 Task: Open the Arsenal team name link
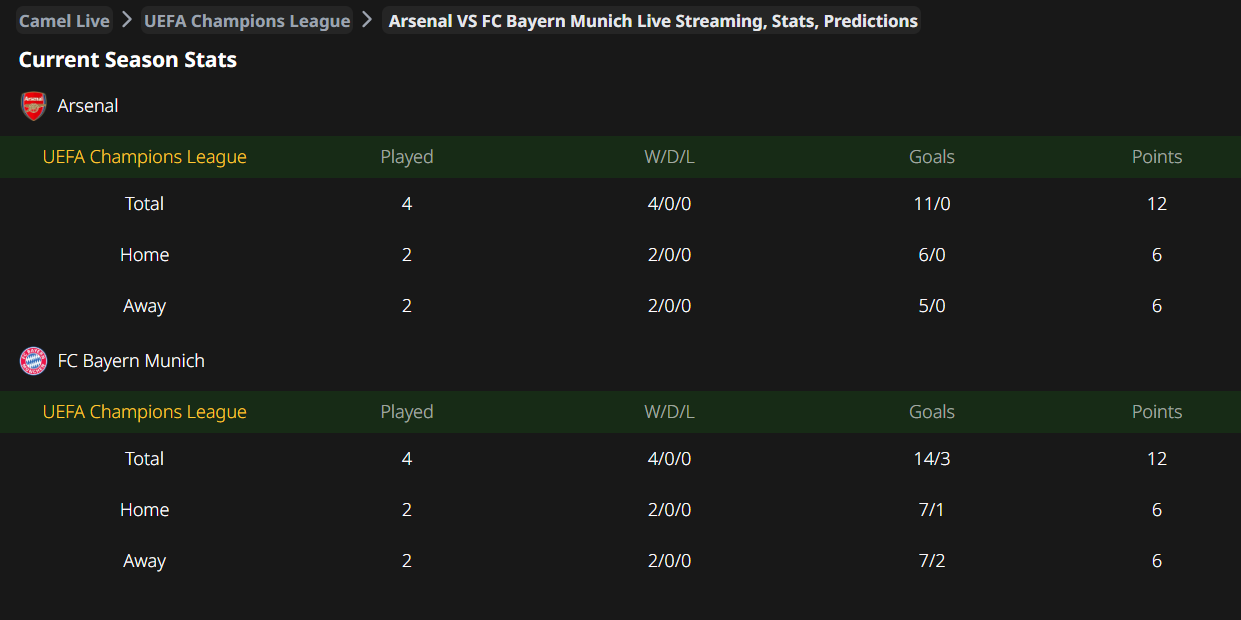click(x=88, y=106)
